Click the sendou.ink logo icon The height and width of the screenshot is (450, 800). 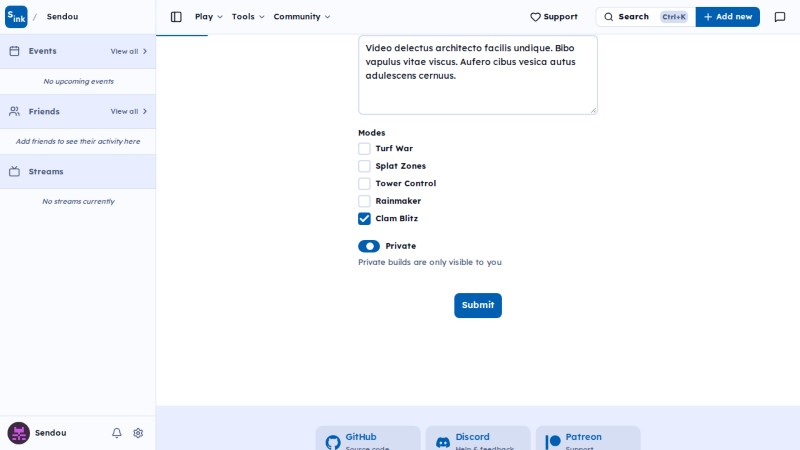[16, 17]
